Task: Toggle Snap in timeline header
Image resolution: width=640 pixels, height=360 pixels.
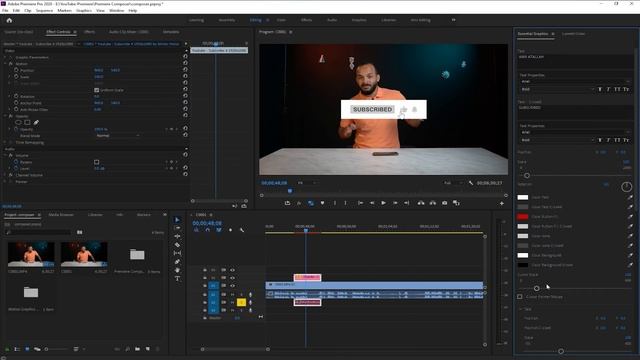Action: tap(207, 230)
